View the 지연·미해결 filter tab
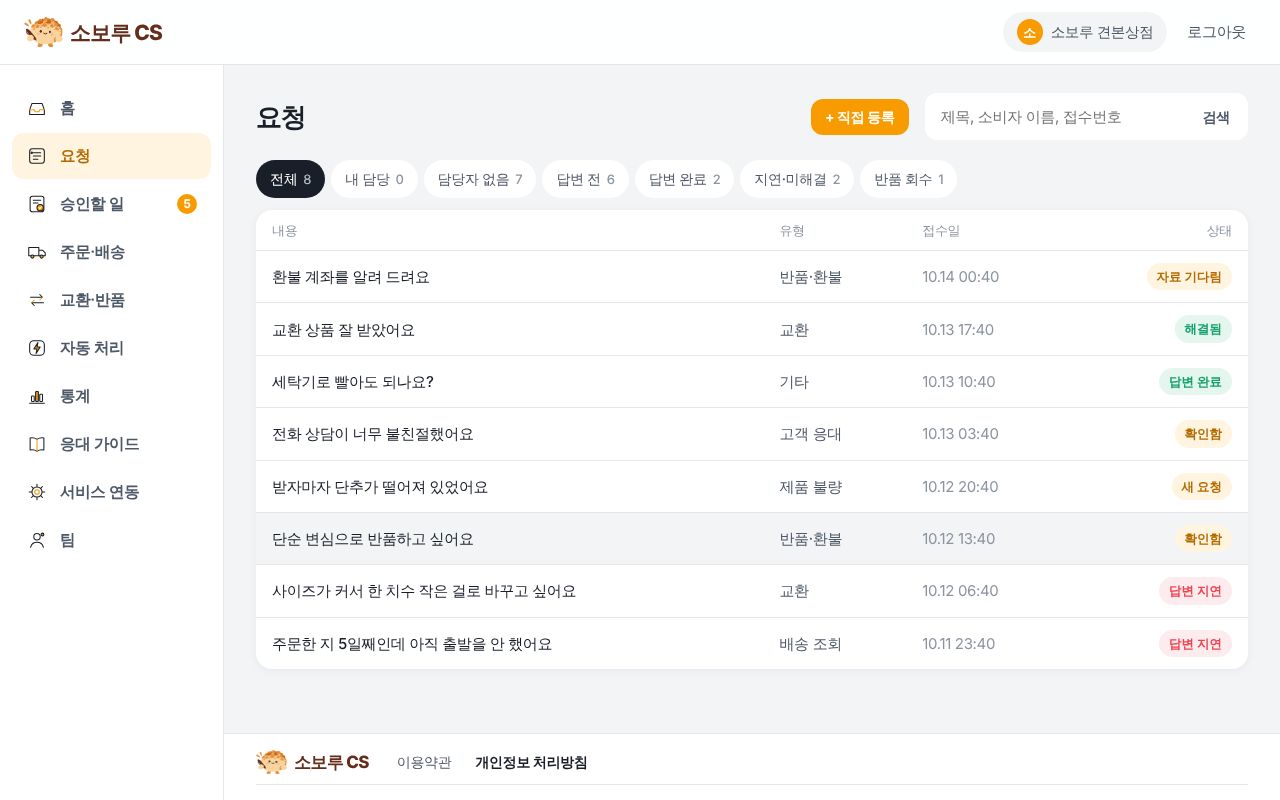This screenshot has height=800, width=1280. pyautogui.click(x=797, y=179)
